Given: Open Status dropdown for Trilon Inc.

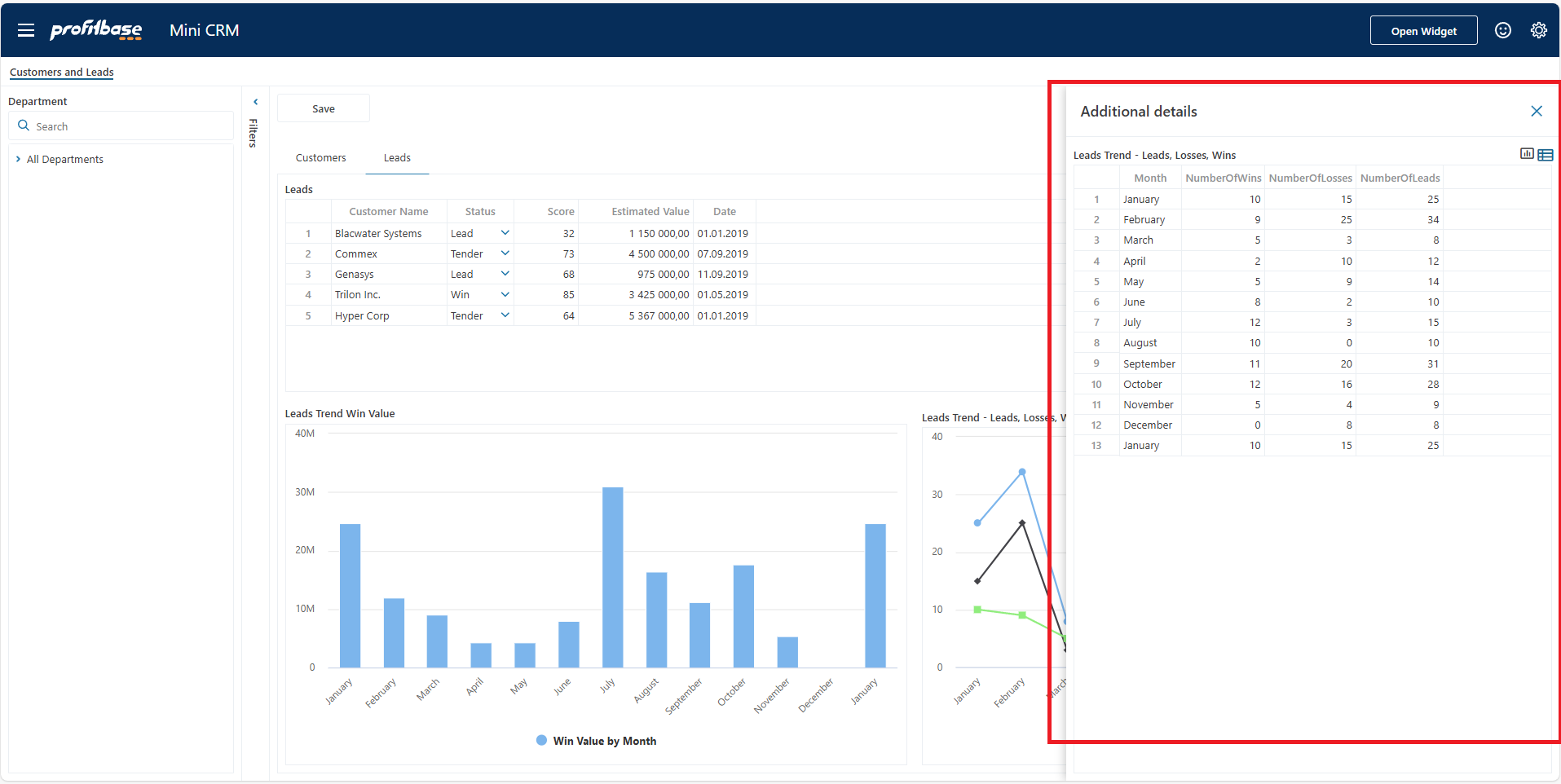Looking at the screenshot, I should [x=505, y=295].
